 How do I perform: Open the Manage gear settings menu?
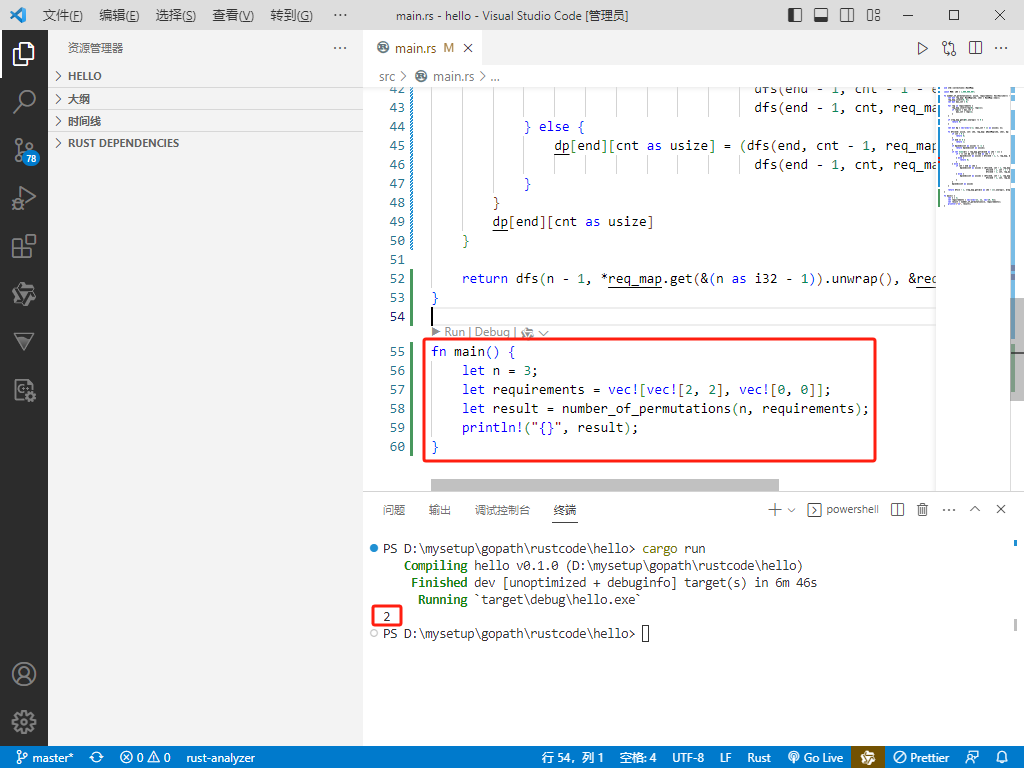24,722
